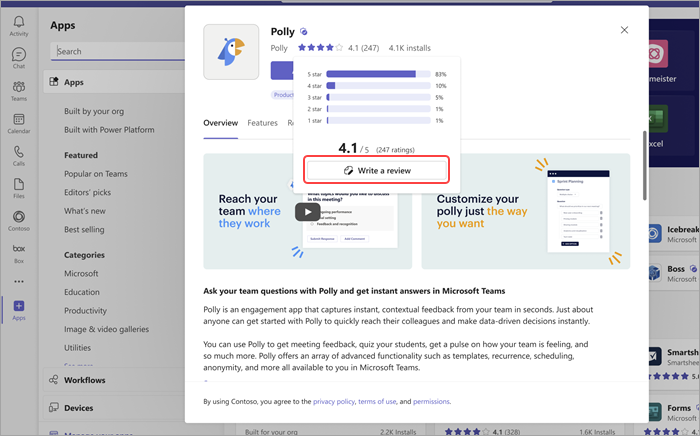Open Best selling list
This screenshot has width=700, height=436.
point(84,229)
